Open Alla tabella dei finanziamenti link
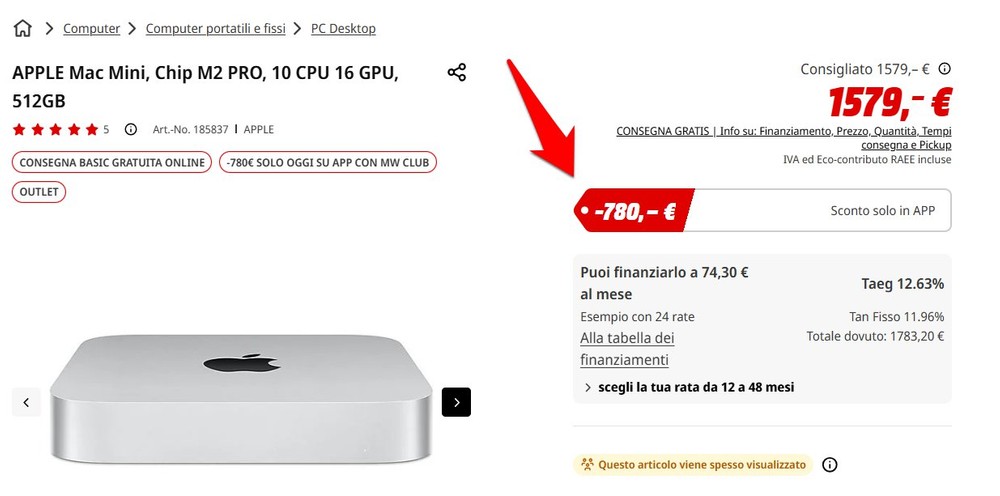Image resolution: width=1000 pixels, height=496 pixels. click(628, 349)
